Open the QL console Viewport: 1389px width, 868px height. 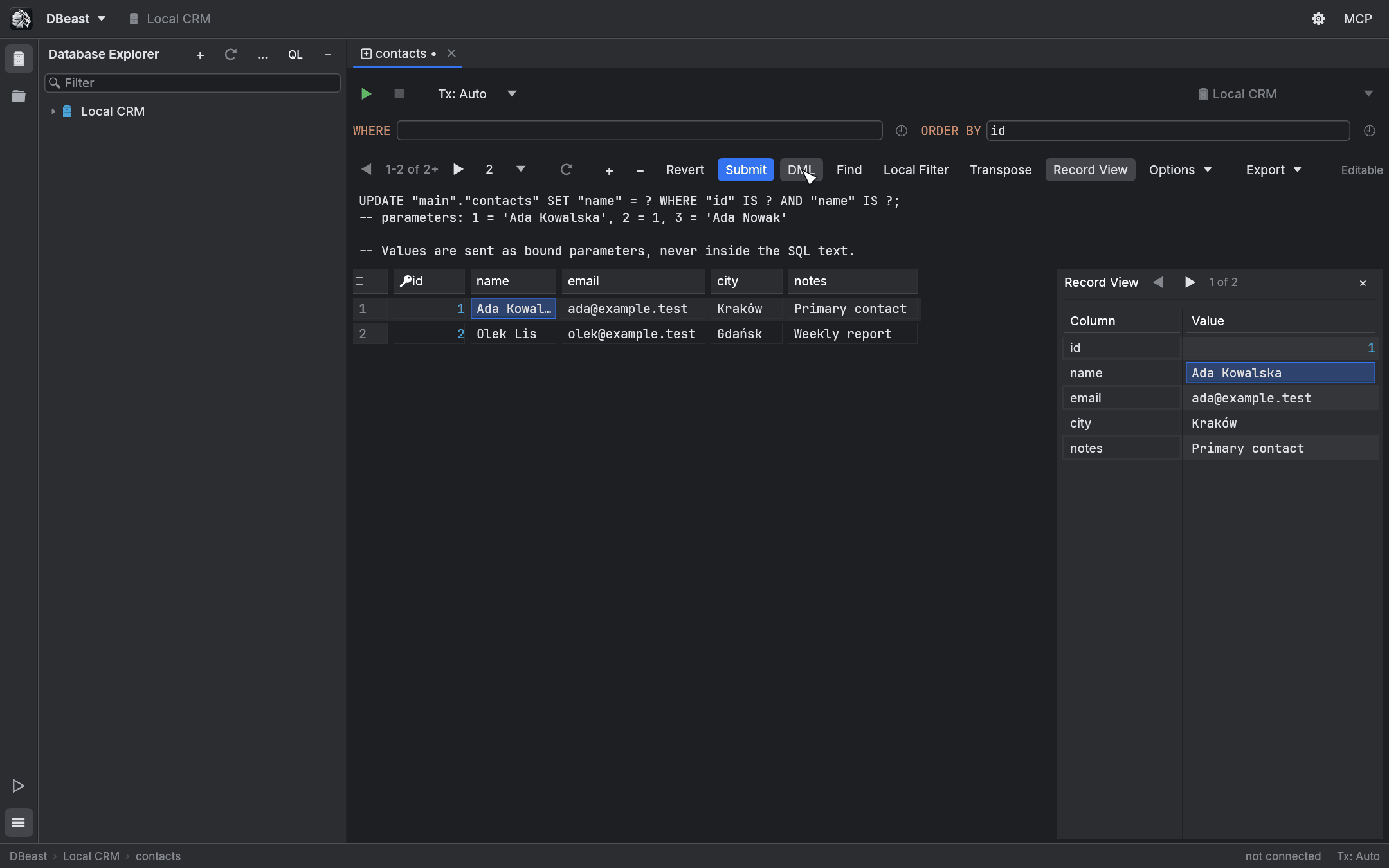[x=295, y=55]
